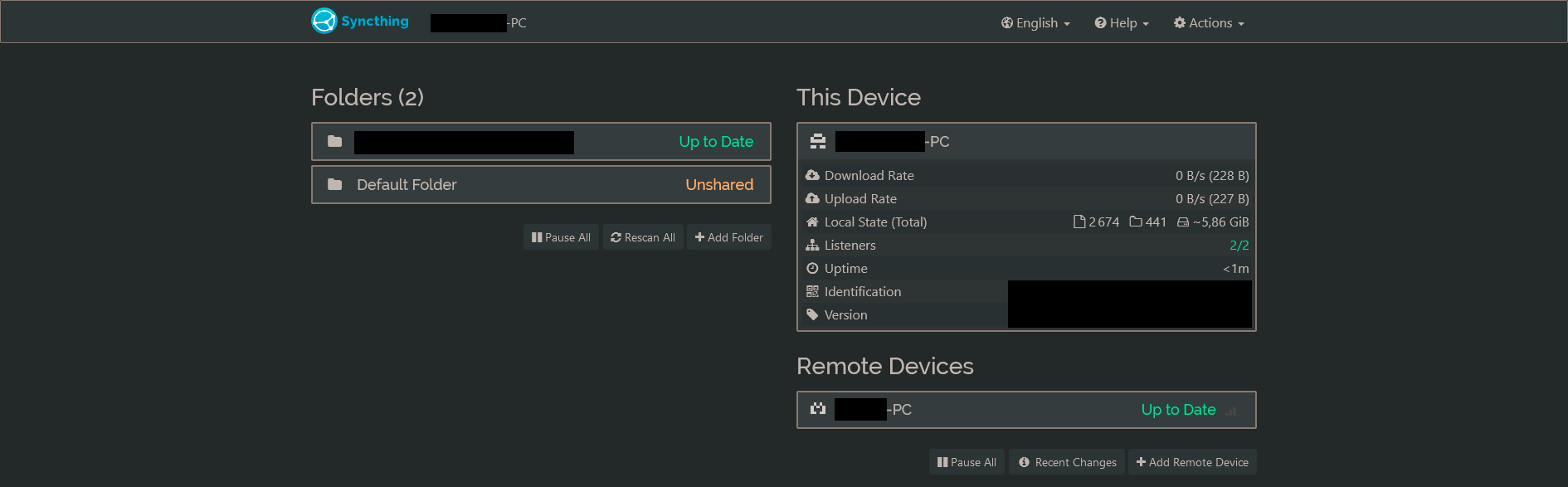Viewport: 1568px width, 487px height.
Task: Click the Add Folder button
Action: pyautogui.click(x=729, y=237)
